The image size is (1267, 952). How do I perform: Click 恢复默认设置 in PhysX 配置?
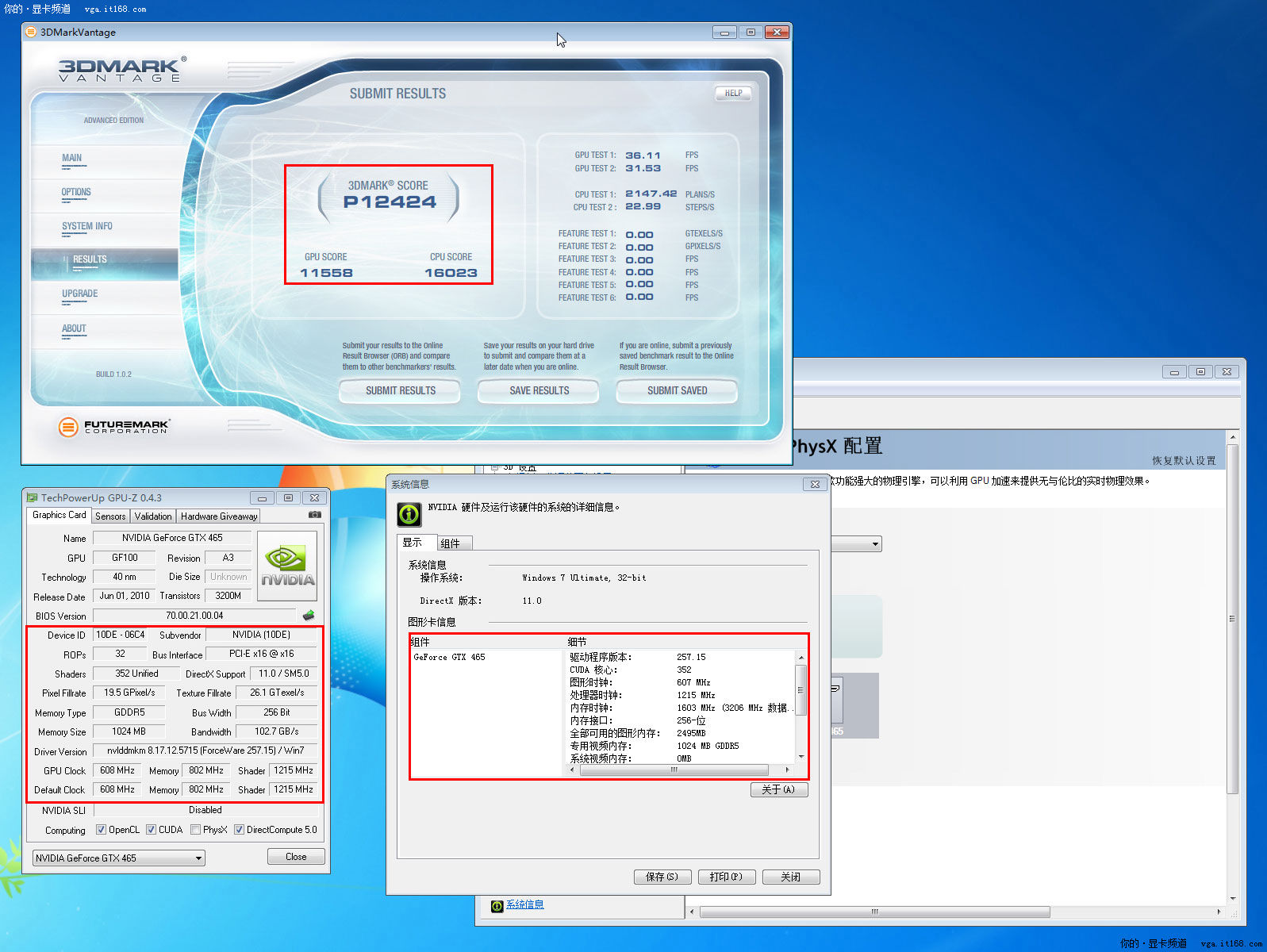(1184, 460)
